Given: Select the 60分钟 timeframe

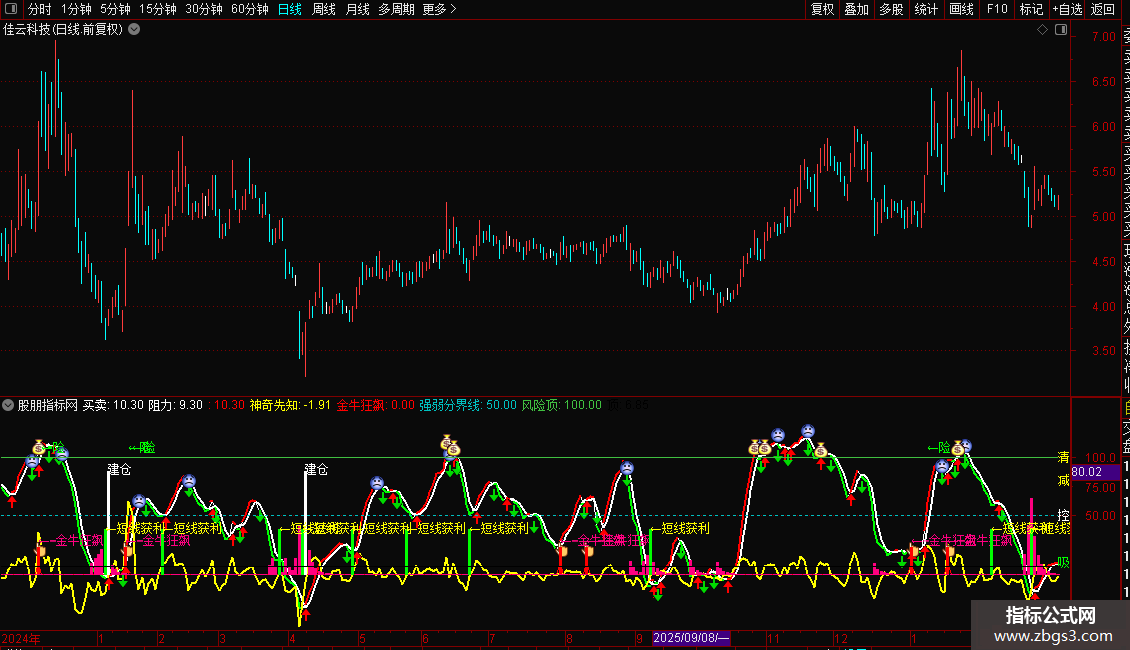Looking at the screenshot, I should pos(250,9).
